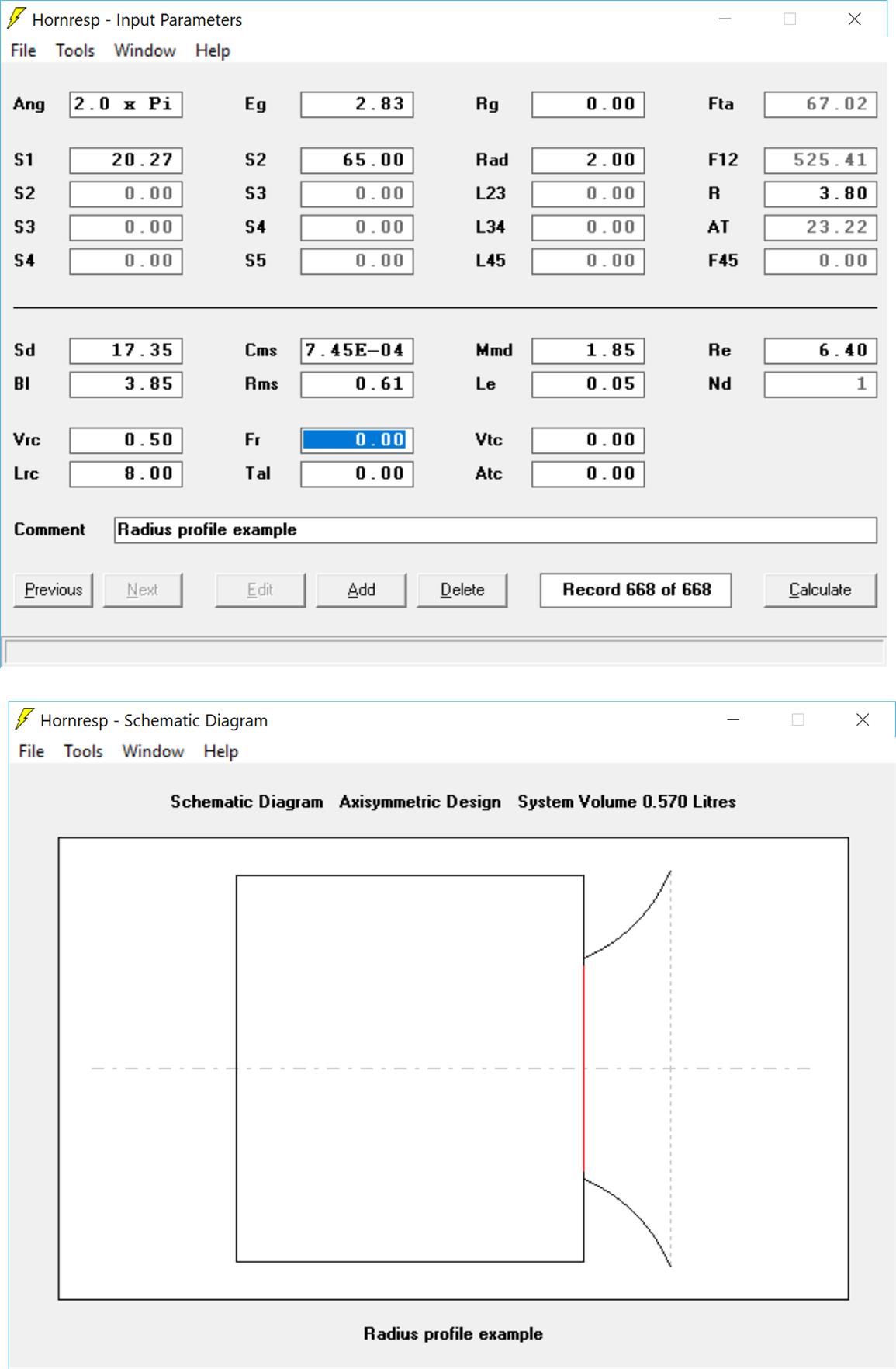Select the Eg field showing 2.83
The image size is (896, 1369).
tap(357, 104)
